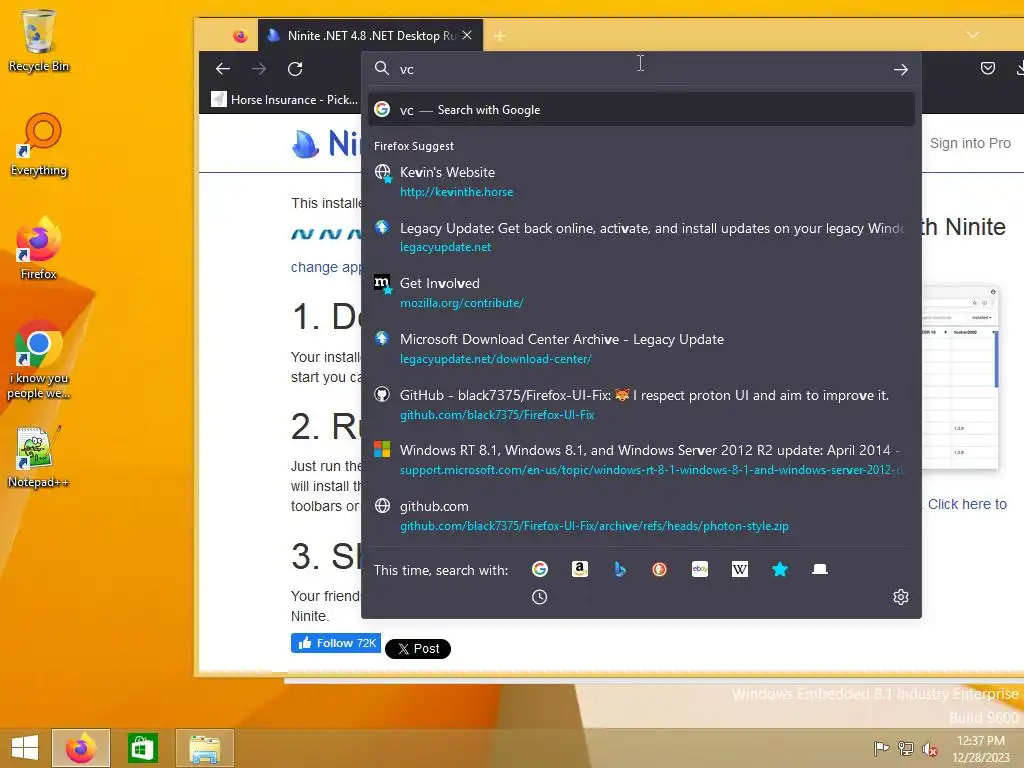Click the X Post button
The image size is (1024, 768).
(x=418, y=648)
